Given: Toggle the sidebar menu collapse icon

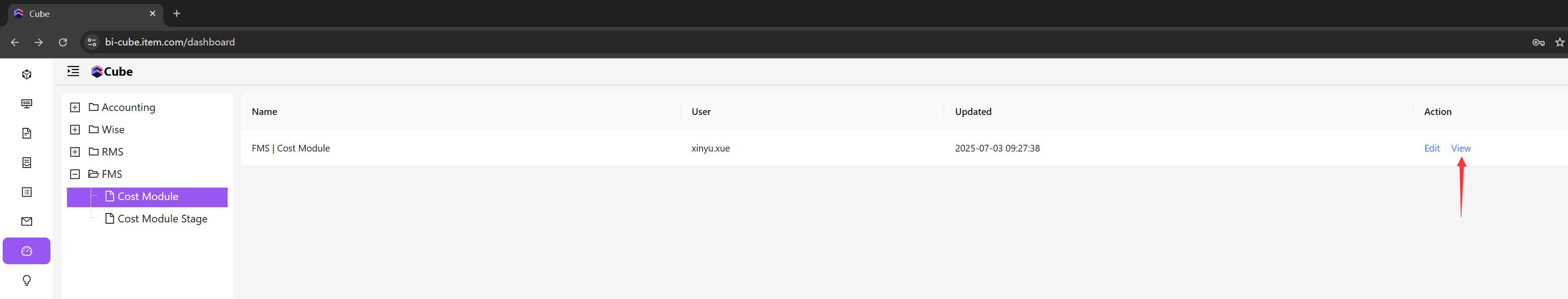Looking at the screenshot, I should click(x=73, y=71).
